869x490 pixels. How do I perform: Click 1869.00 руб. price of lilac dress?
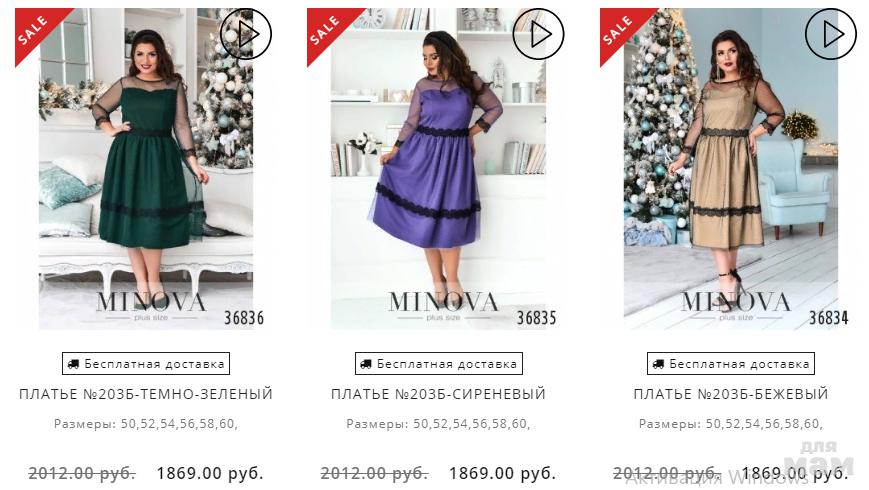pos(502,473)
